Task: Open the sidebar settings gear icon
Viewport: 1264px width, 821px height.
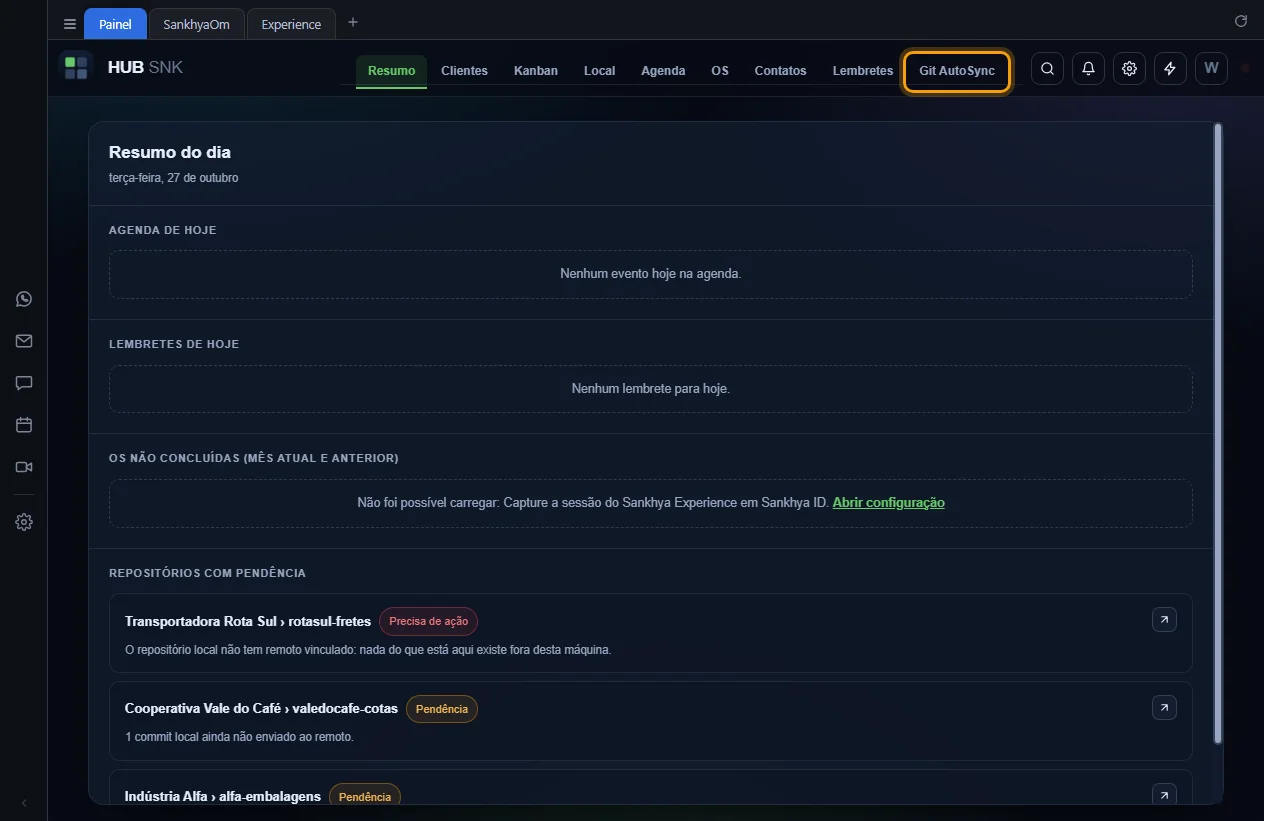Action: click(x=24, y=522)
